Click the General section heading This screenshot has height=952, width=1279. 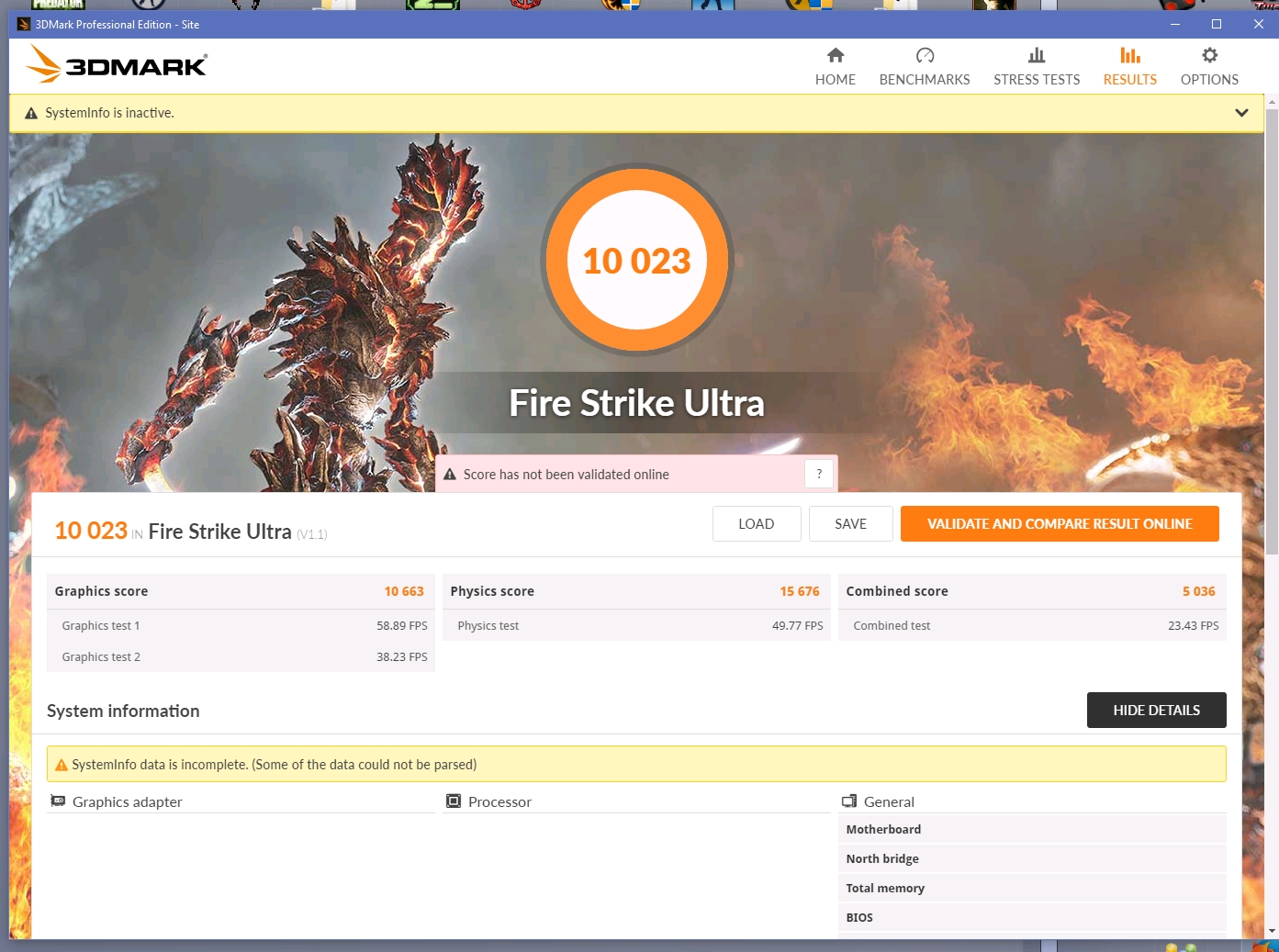pos(890,801)
